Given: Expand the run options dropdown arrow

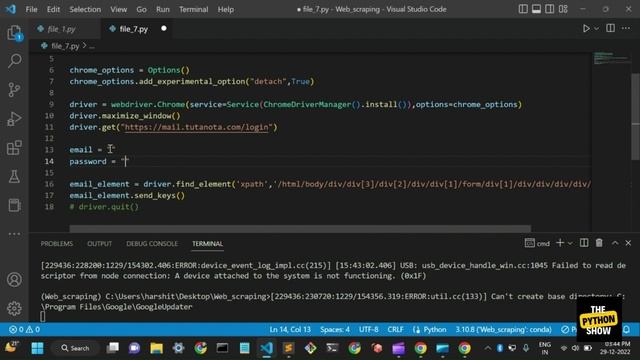Looking at the screenshot, I should tap(596, 29).
